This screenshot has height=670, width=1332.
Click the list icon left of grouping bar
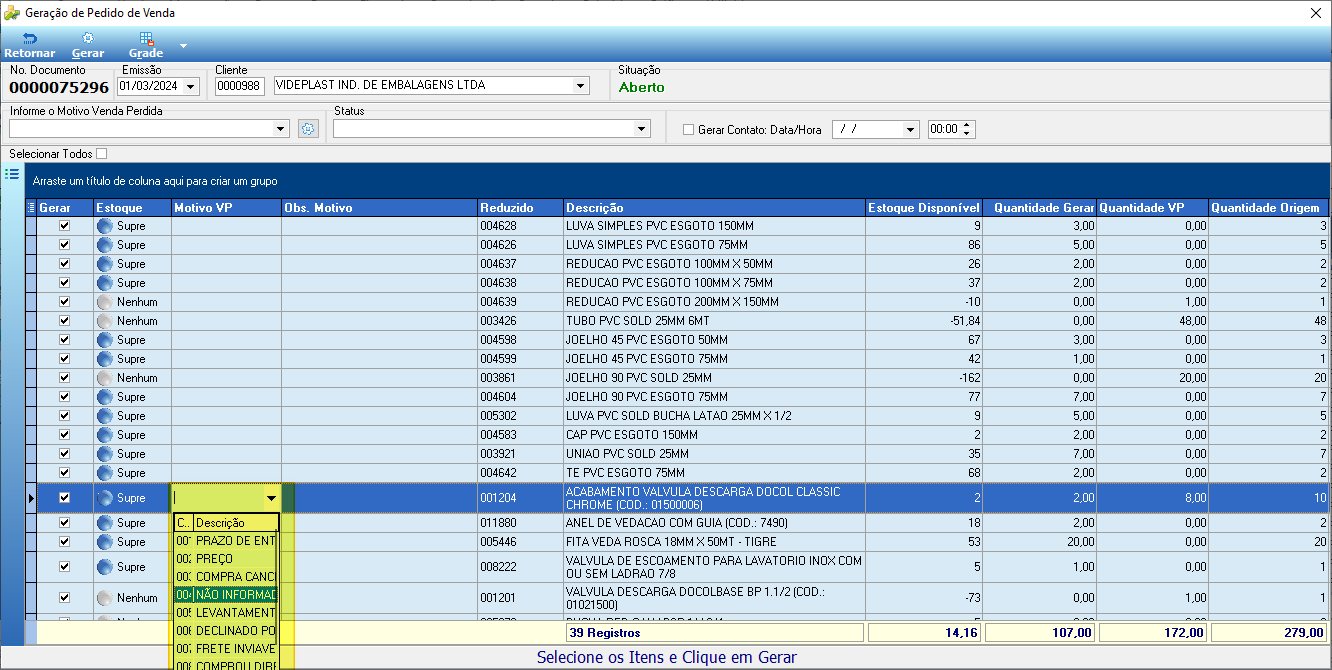point(12,174)
